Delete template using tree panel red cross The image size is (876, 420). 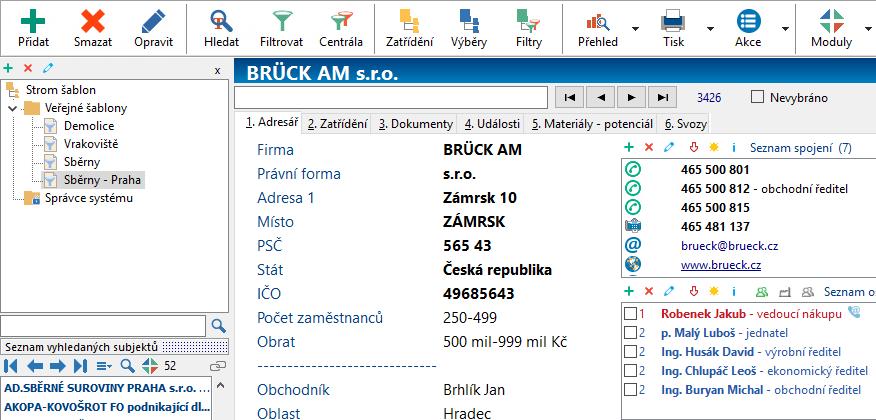(x=28, y=68)
